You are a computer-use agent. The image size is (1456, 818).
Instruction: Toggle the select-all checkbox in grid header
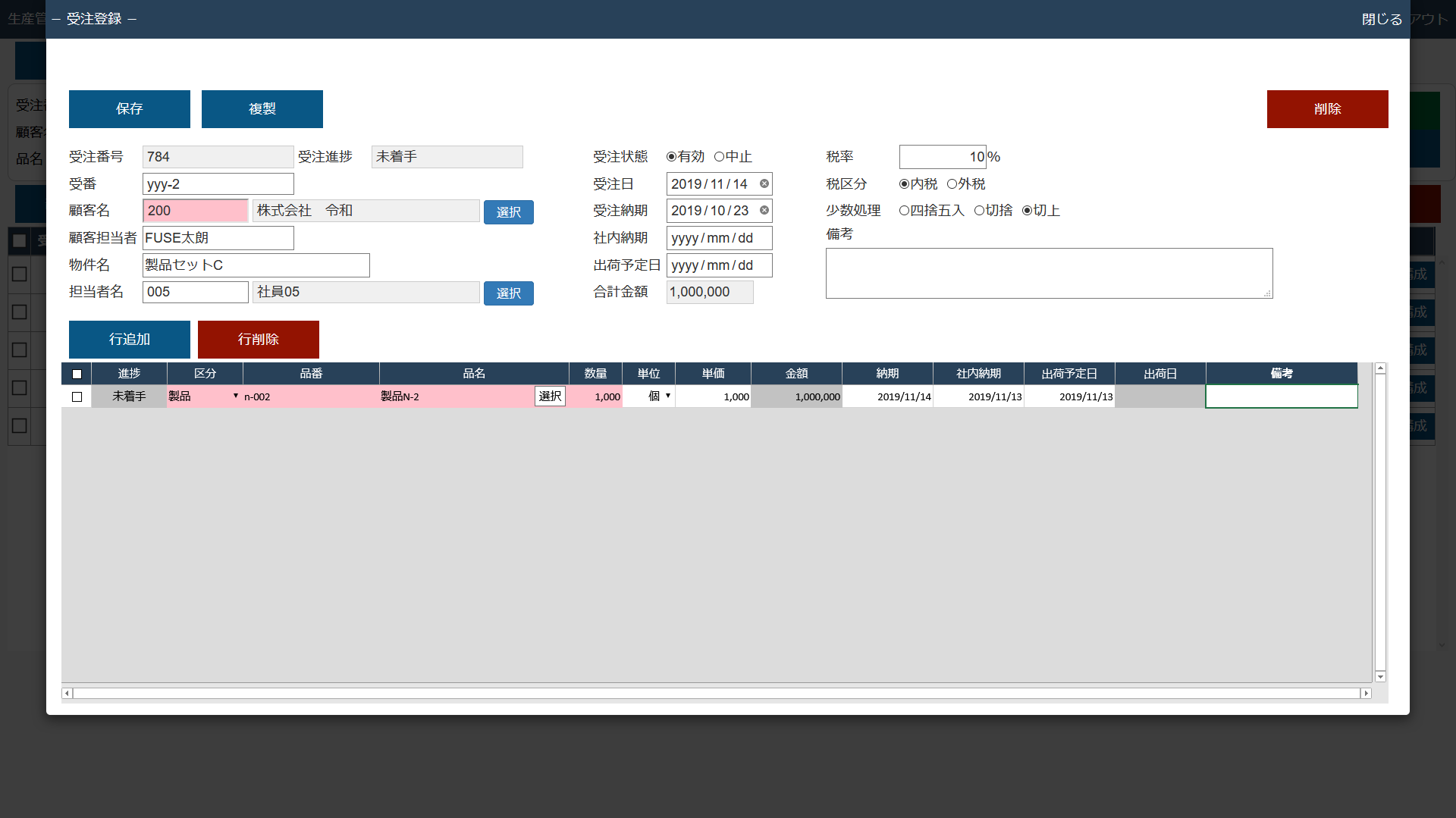(77, 374)
